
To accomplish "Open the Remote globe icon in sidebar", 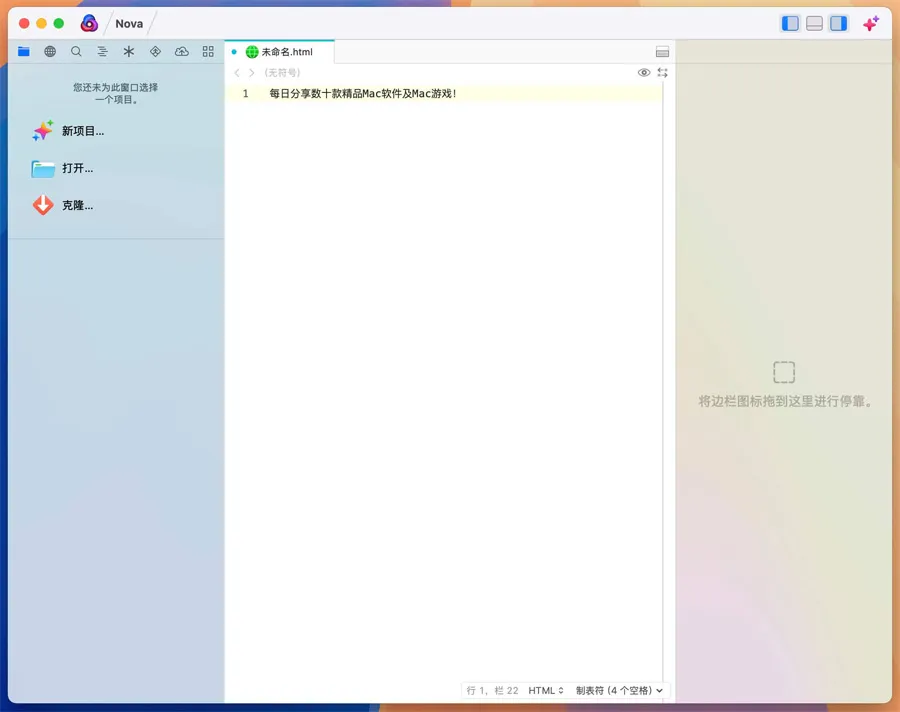I will tap(50, 51).
